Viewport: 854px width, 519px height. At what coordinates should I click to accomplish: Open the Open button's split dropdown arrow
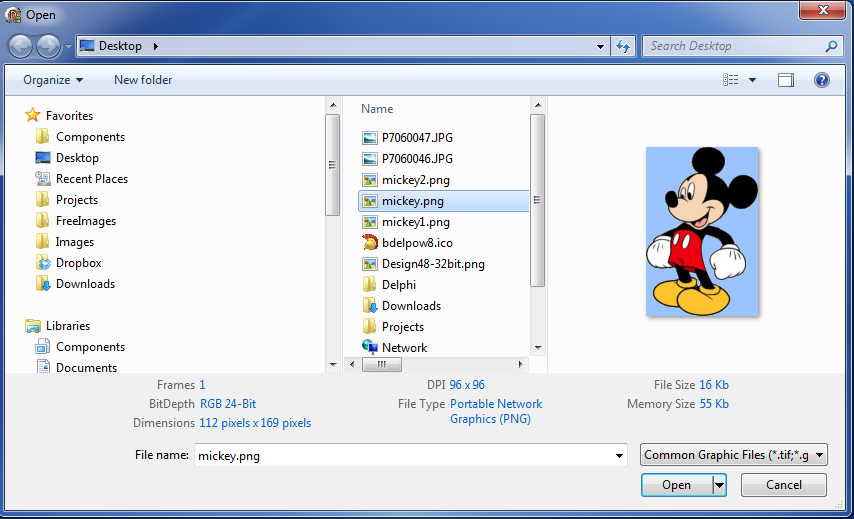[x=719, y=485]
